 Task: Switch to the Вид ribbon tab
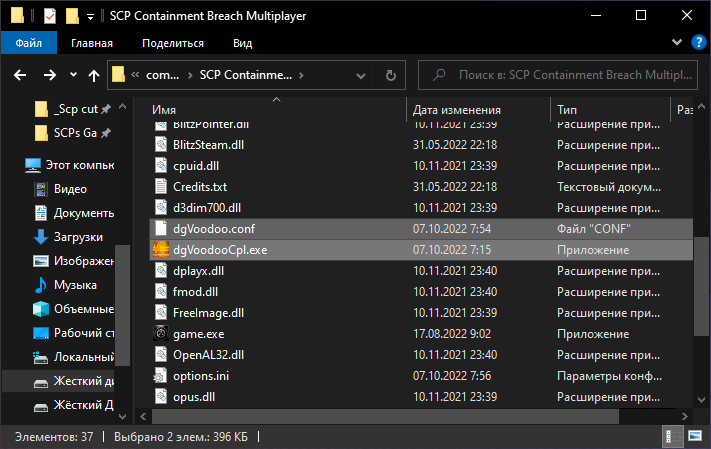click(x=242, y=43)
